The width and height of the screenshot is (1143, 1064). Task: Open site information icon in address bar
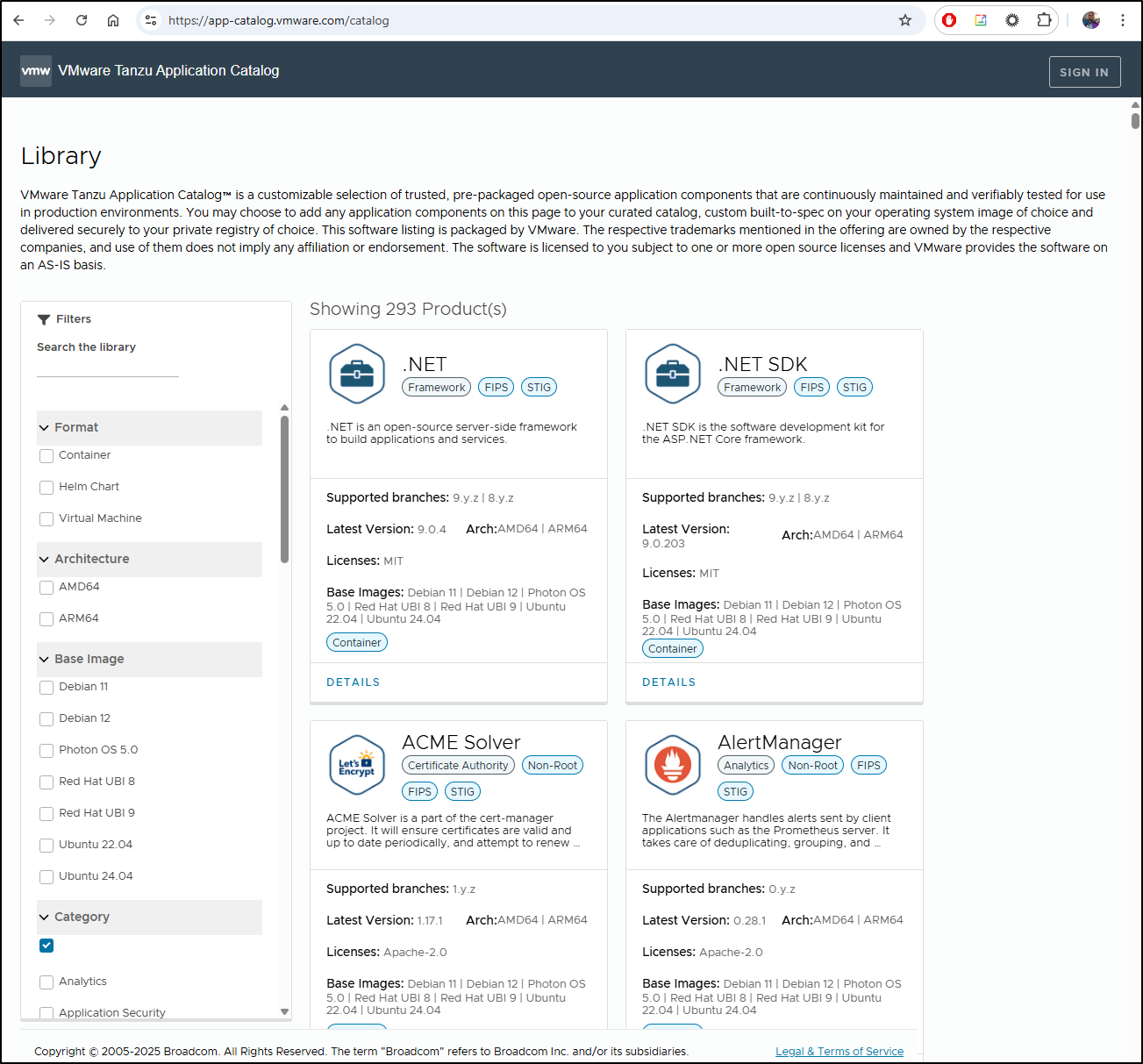tap(151, 20)
